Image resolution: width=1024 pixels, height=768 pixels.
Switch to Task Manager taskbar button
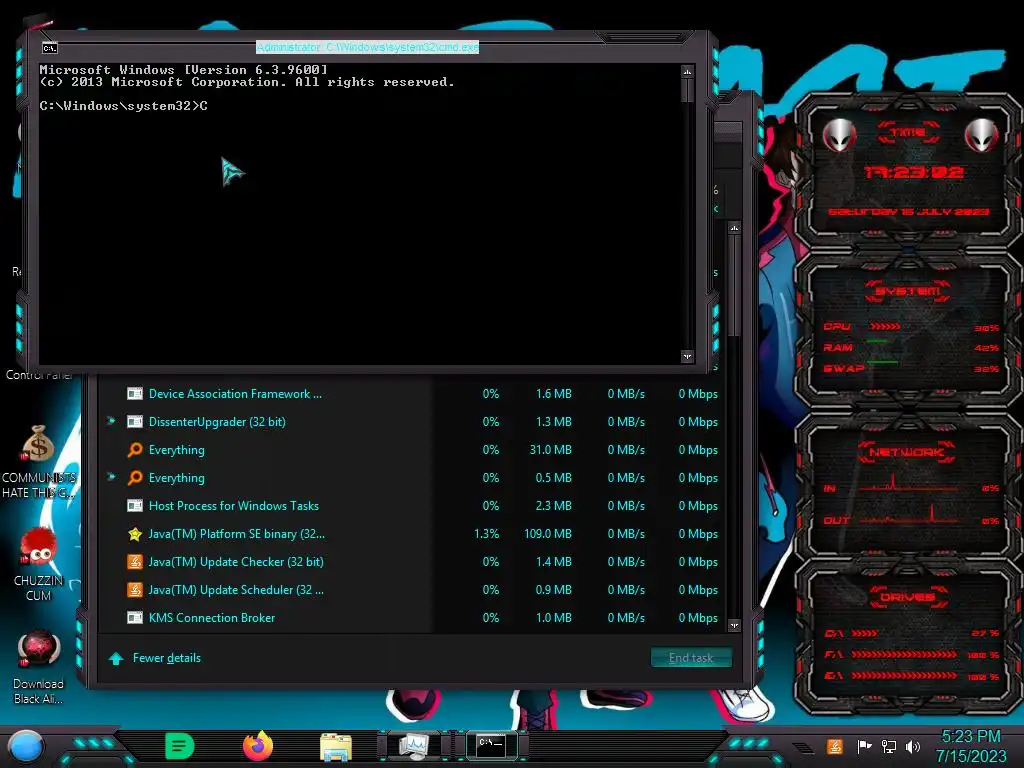coord(414,746)
